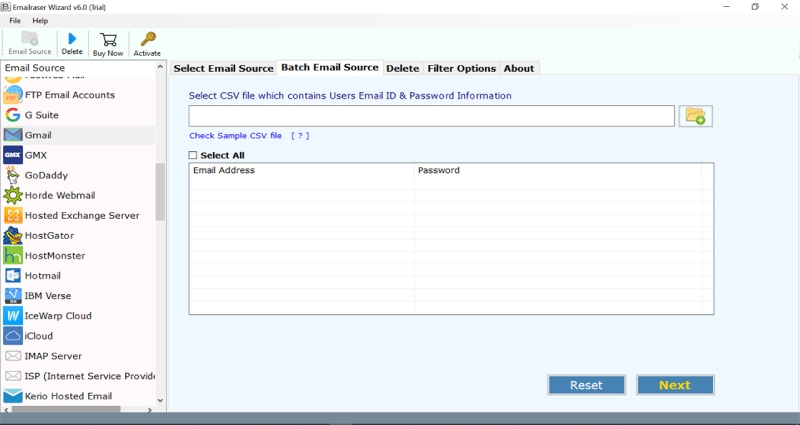Click the 'HostMonster' label
800x425 pixels.
click(x=55, y=256)
